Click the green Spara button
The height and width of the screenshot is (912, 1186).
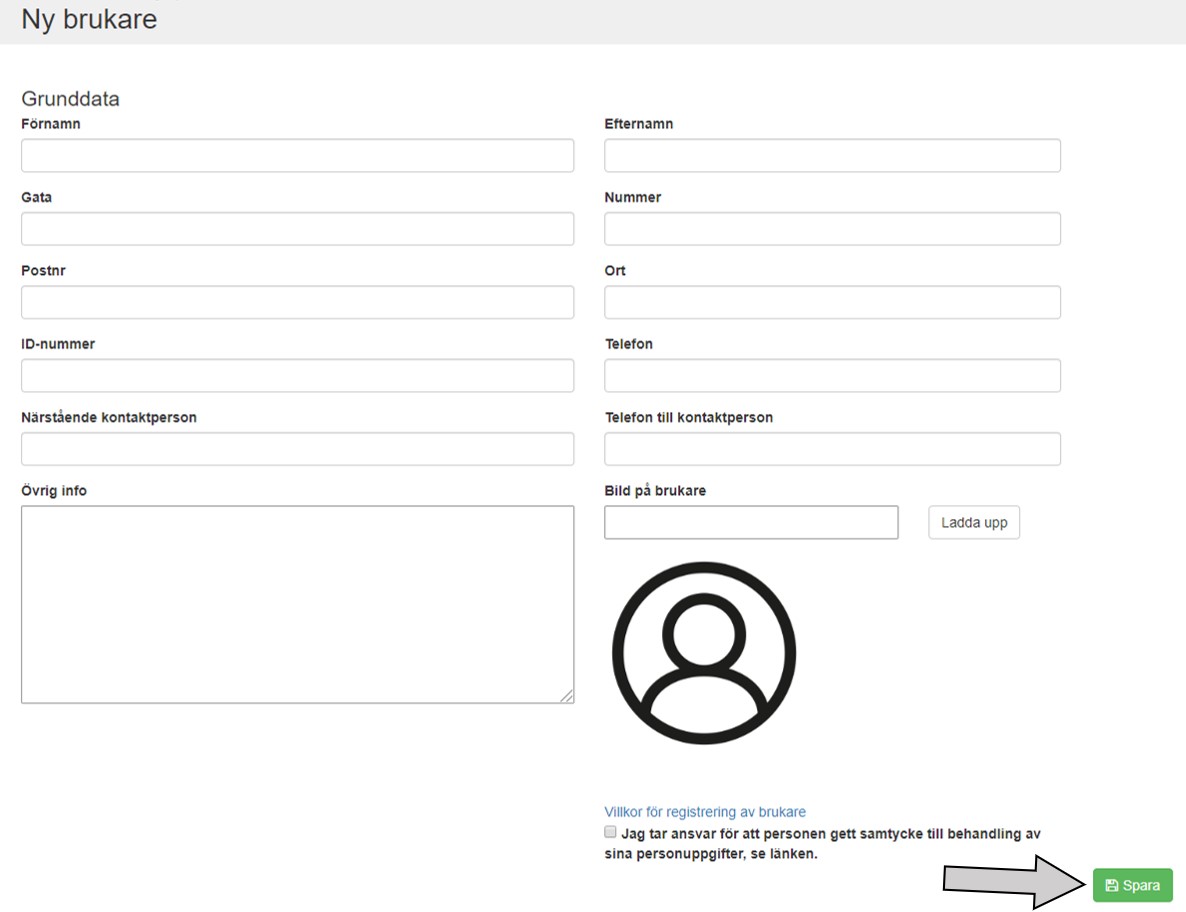[1132, 885]
